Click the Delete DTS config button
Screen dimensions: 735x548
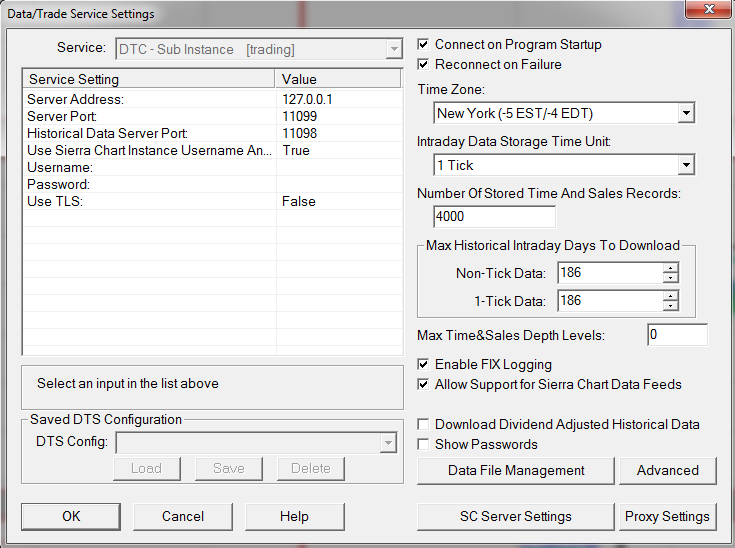point(311,469)
